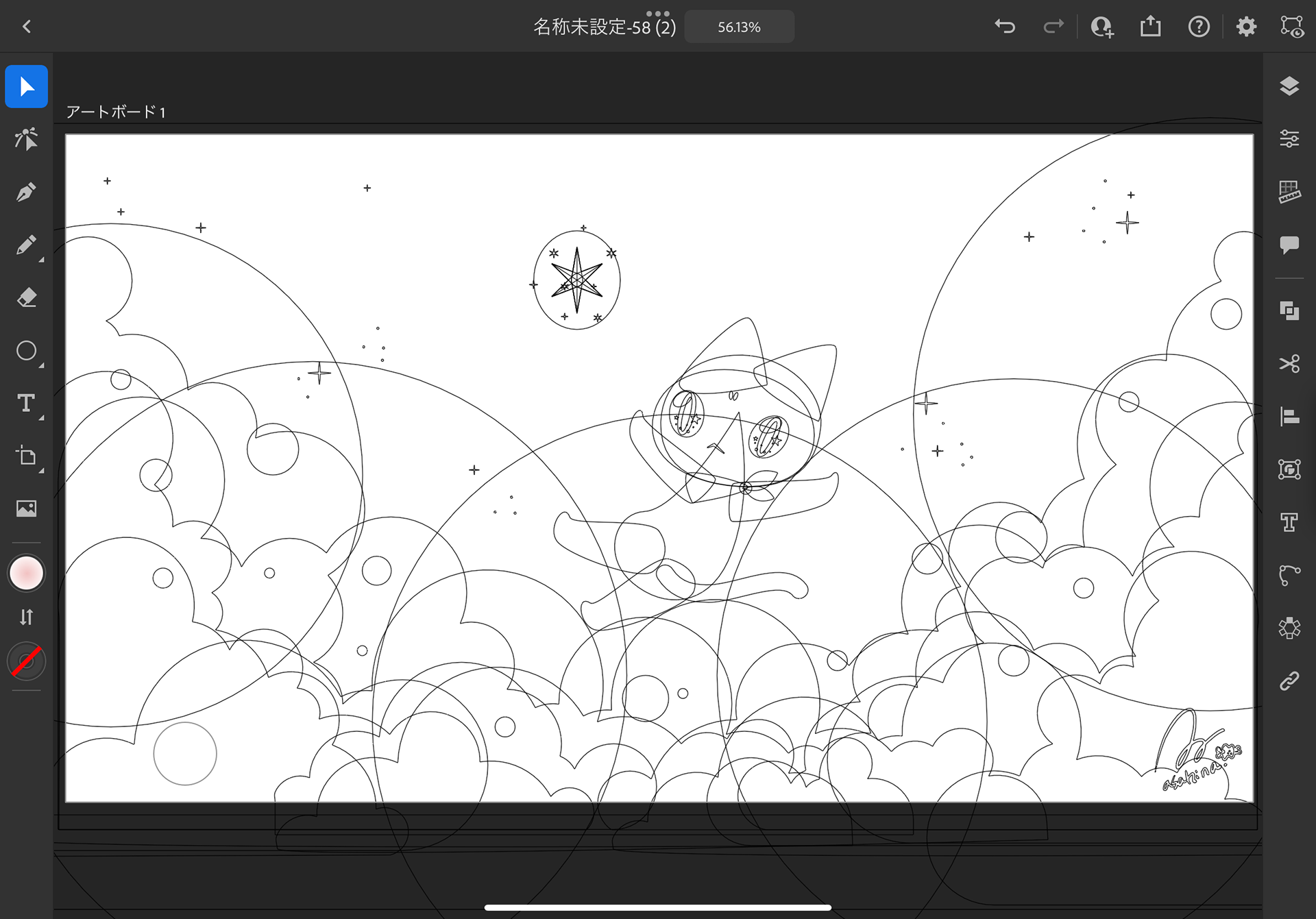Select the Eraser tool
1316x919 pixels.
point(26,297)
